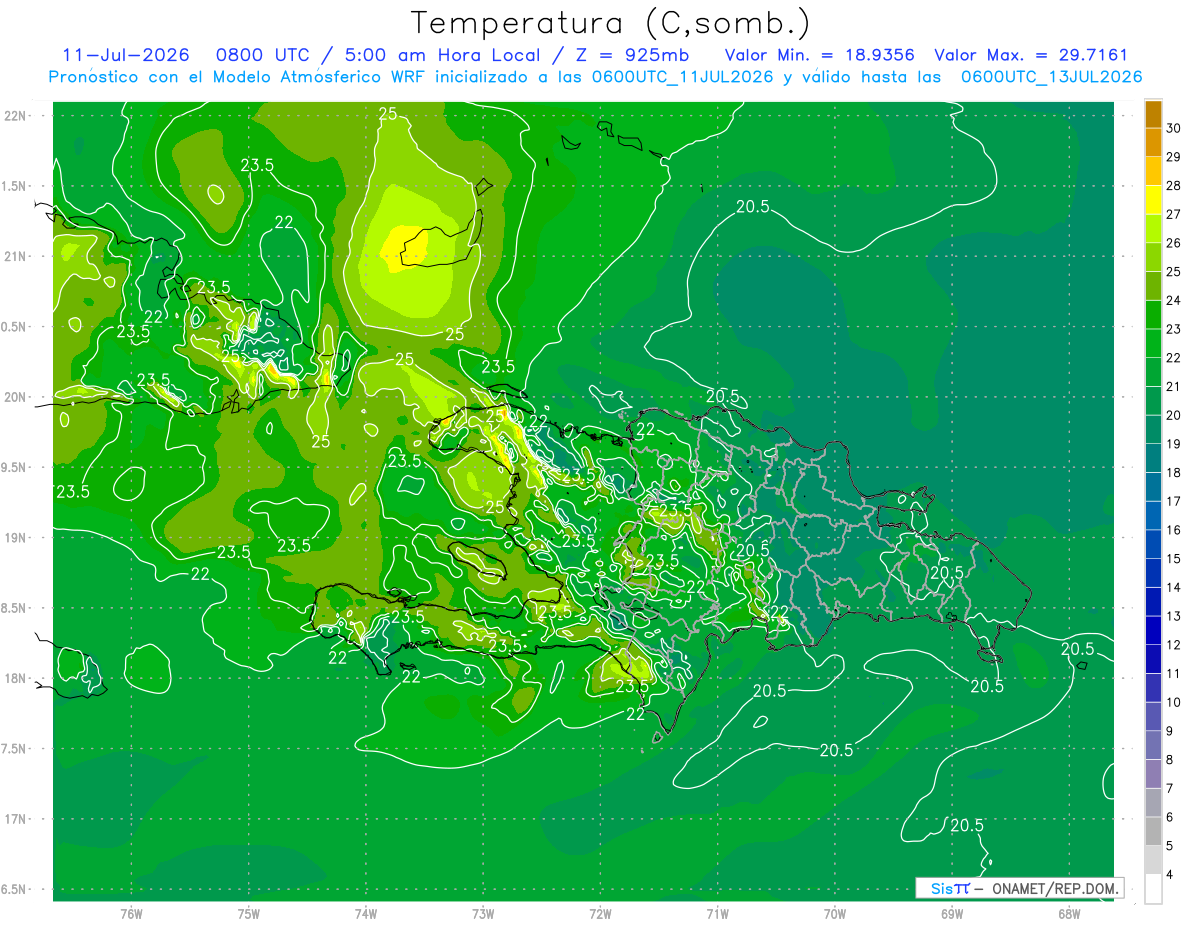Click the color bar label "29"
The height and width of the screenshot is (927, 1200).
[1173, 157]
